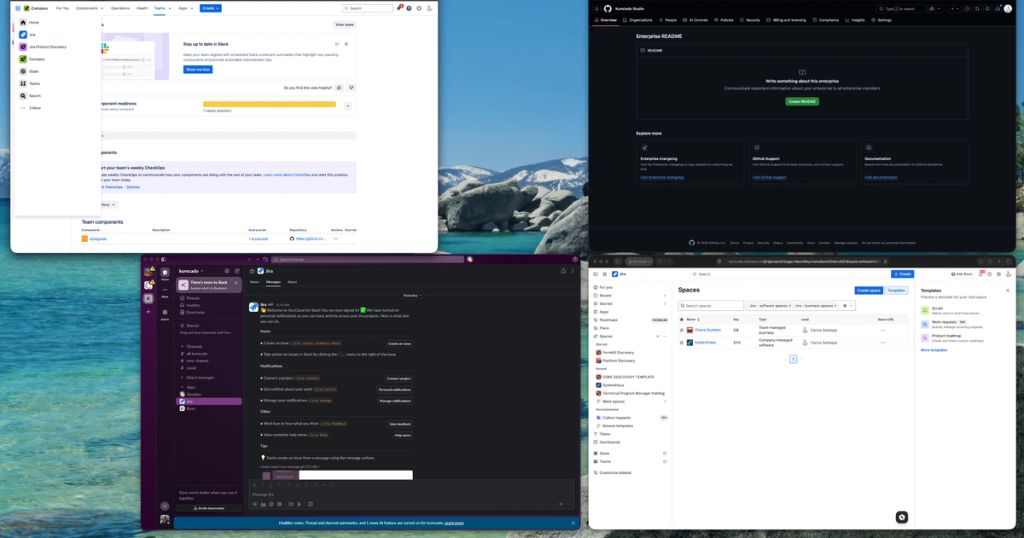Image resolution: width=1024 pixels, height=538 pixels.
Task: Click the yellow component readiness progress bar
Action: [270, 104]
